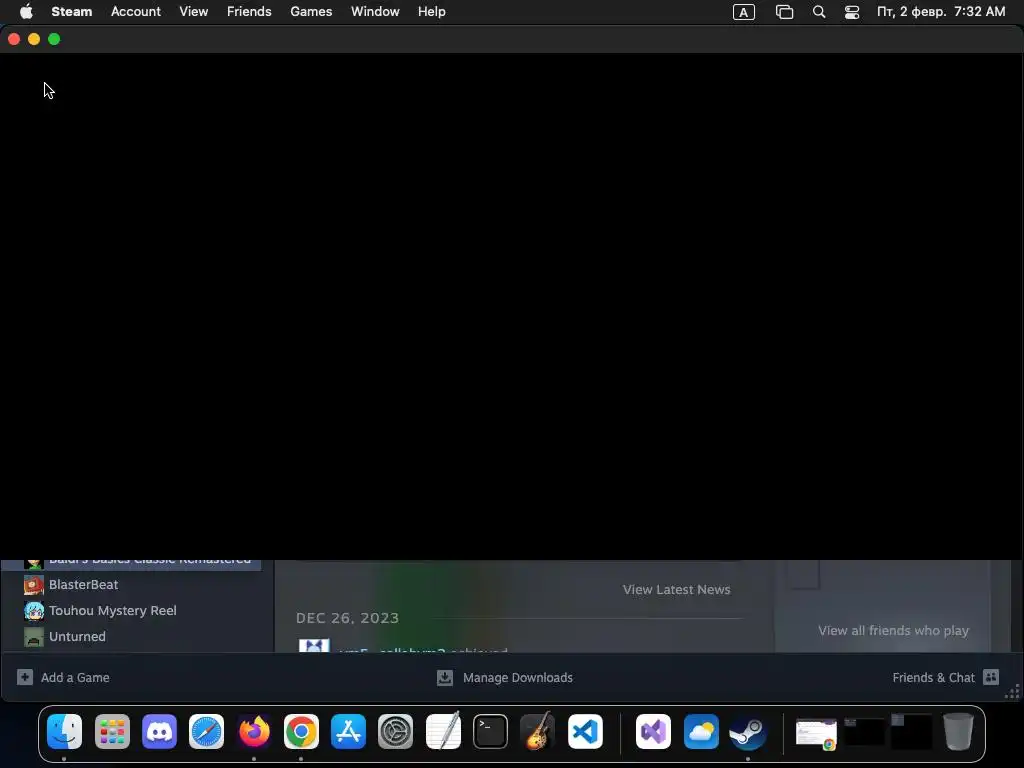Open GarageBand guitar icon in the Dock
The image size is (1024, 768).
(538, 731)
